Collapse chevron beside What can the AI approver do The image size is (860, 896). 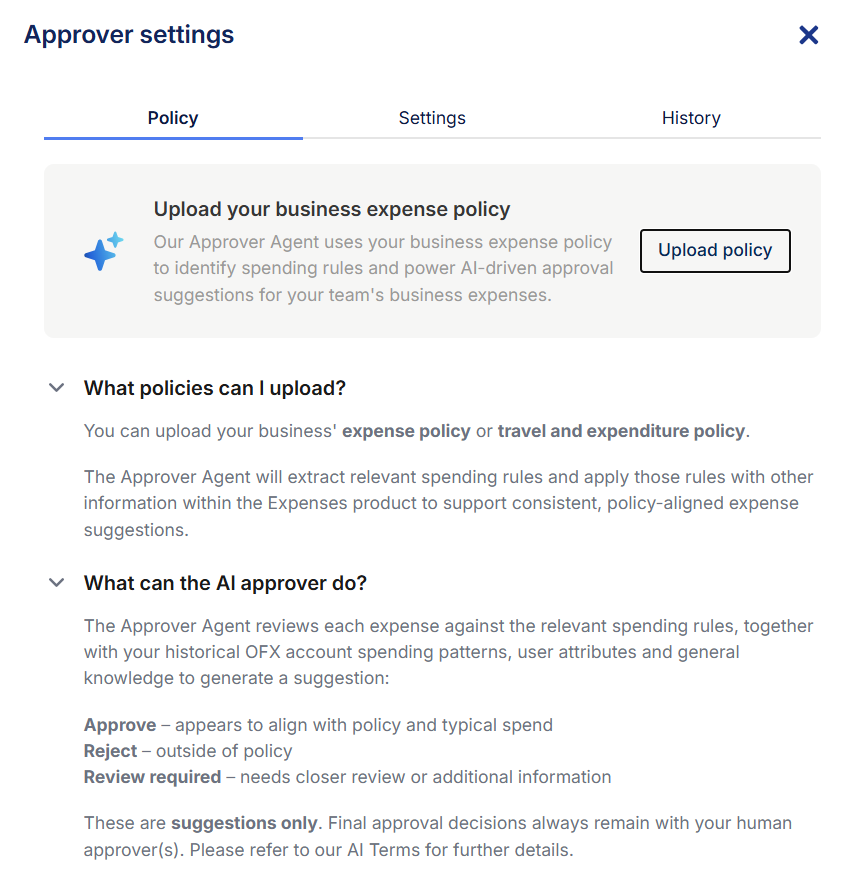tap(57, 583)
